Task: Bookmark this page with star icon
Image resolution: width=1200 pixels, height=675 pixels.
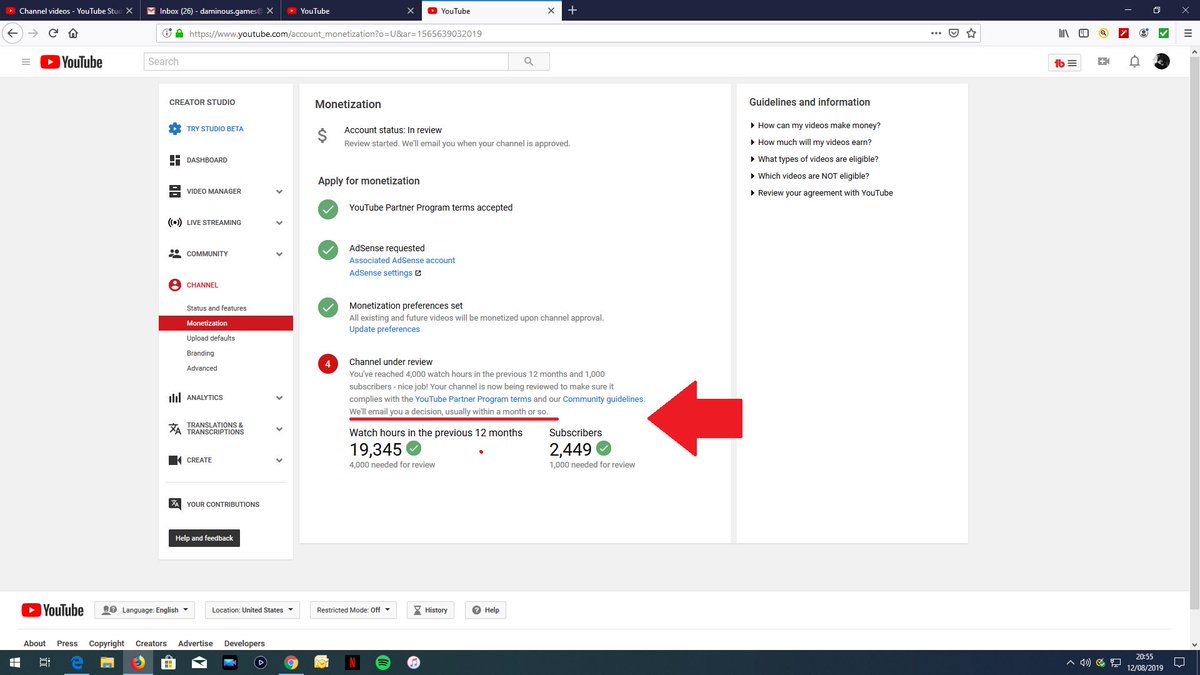Action: [972, 32]
